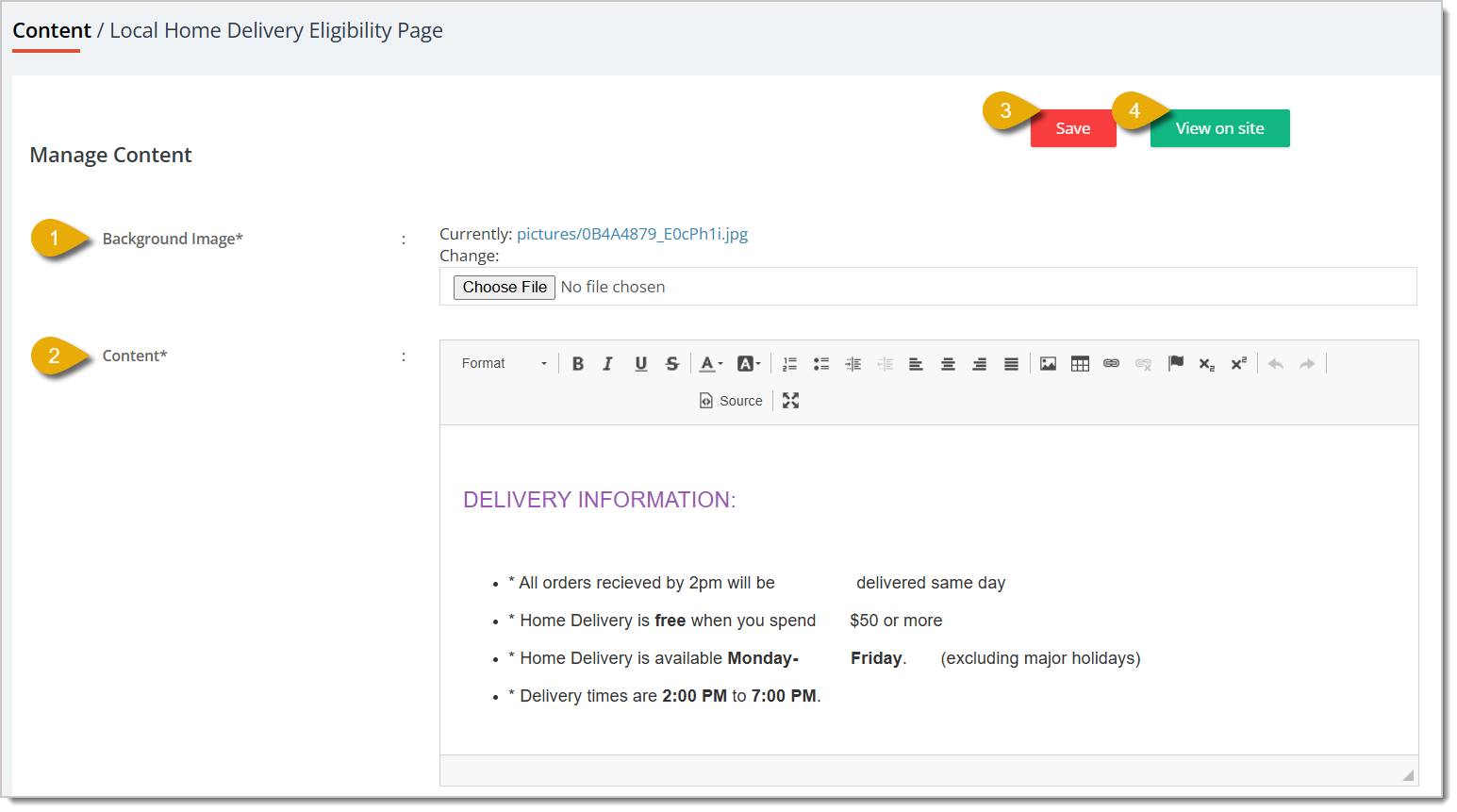Apply subscript formatting
Image resolution: width=1457 pixels, height=812 pixels.
point(1207,363)
